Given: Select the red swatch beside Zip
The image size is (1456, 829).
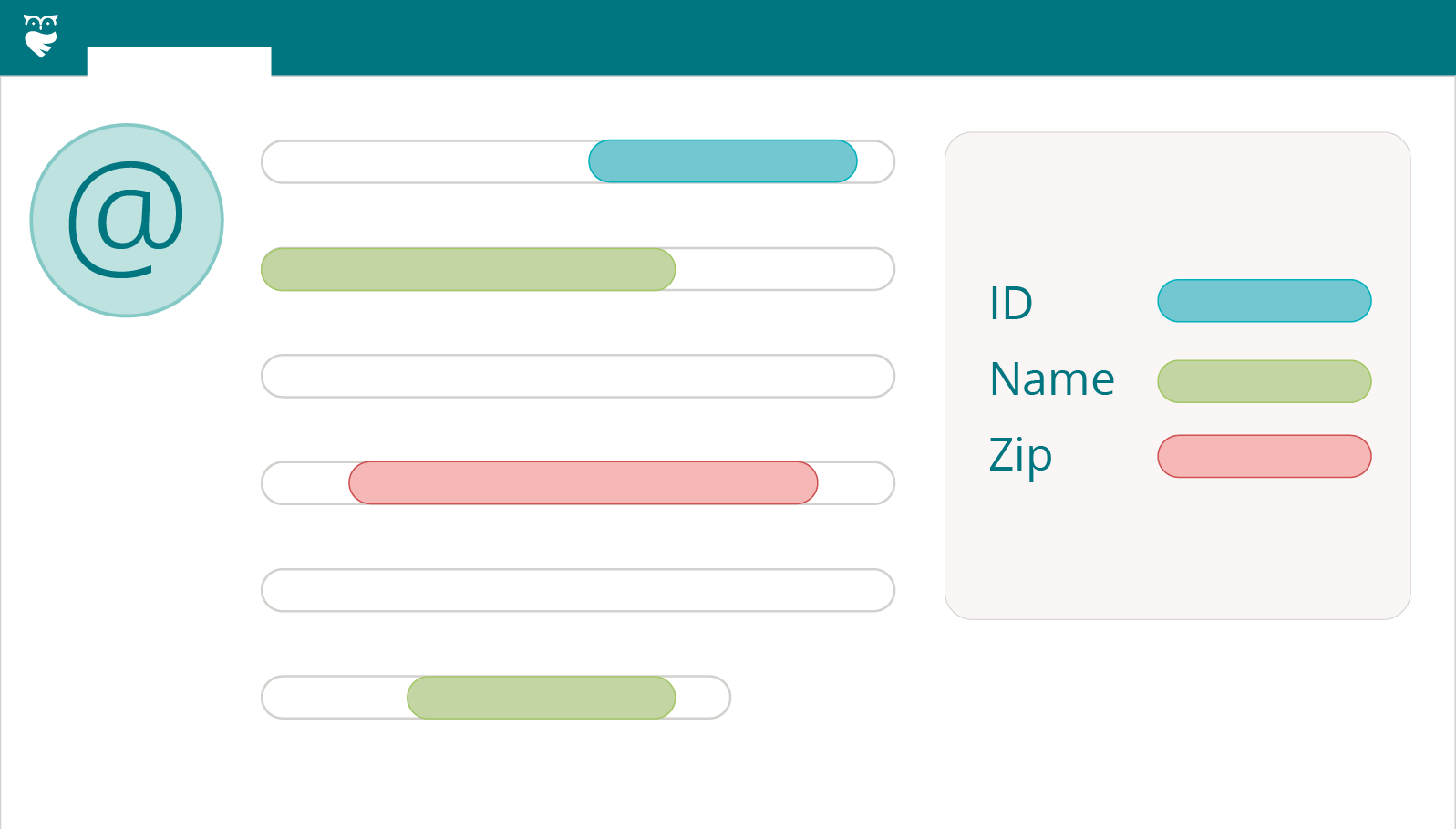Looking at the screenshot, I should [x=1264, y=456].
